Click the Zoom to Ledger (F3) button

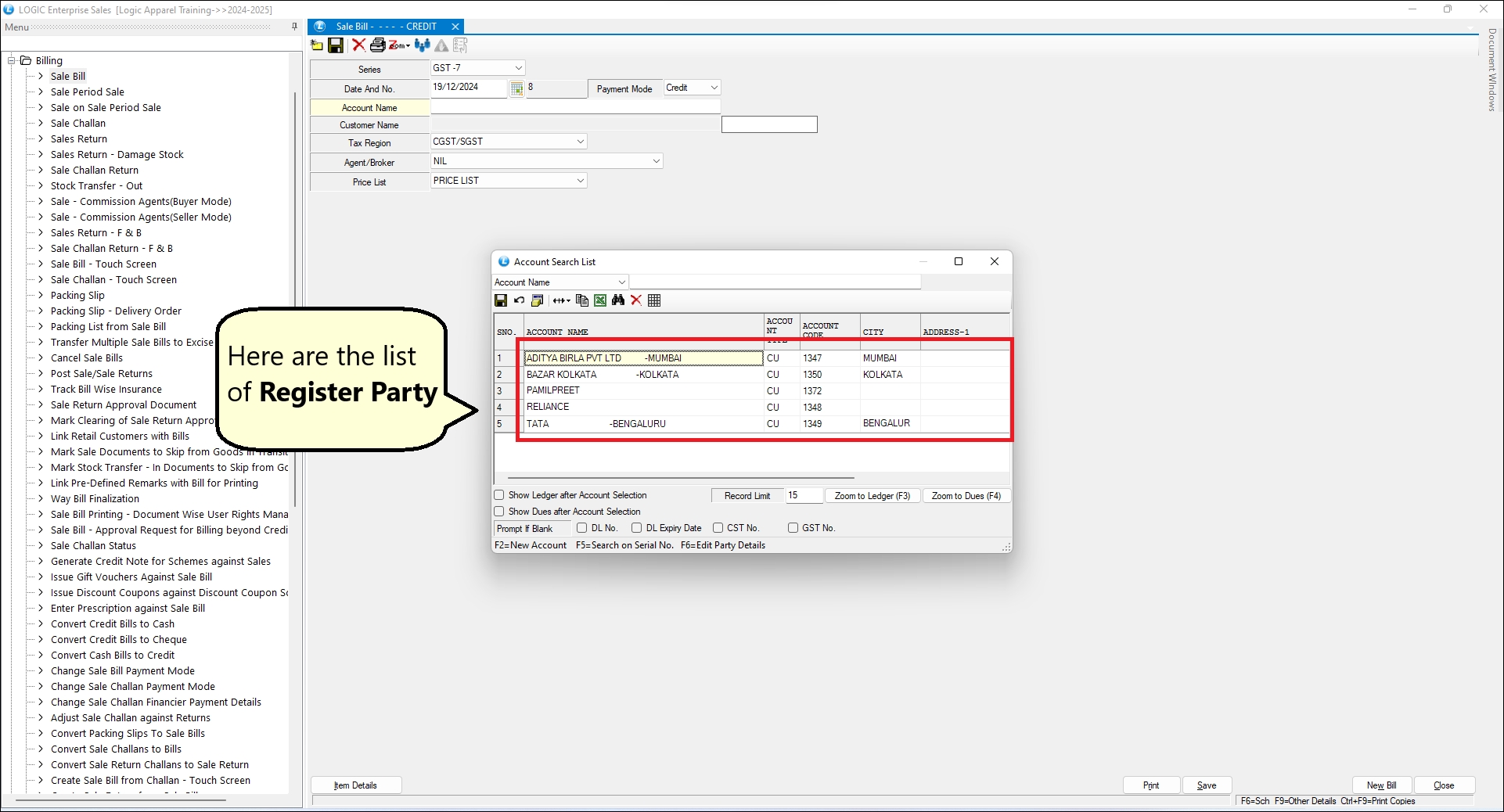872,496
